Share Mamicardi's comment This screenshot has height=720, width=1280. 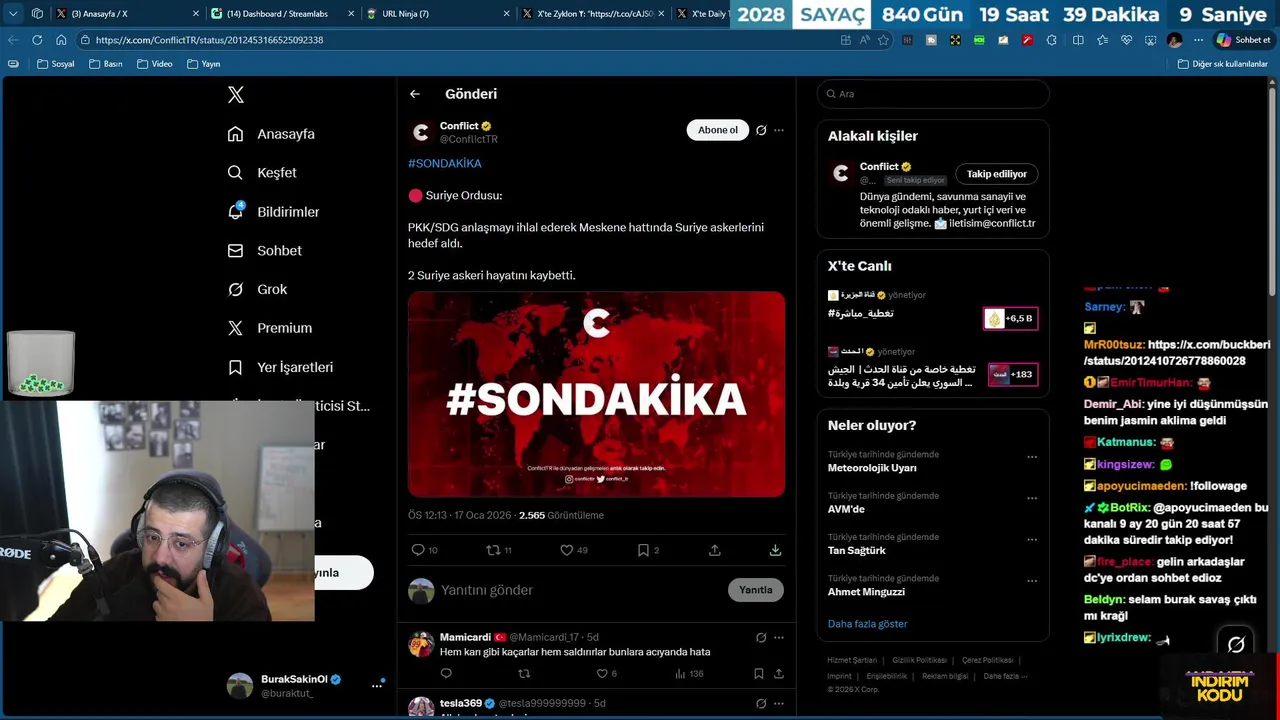pyautogui.click(x=778, y=674)
